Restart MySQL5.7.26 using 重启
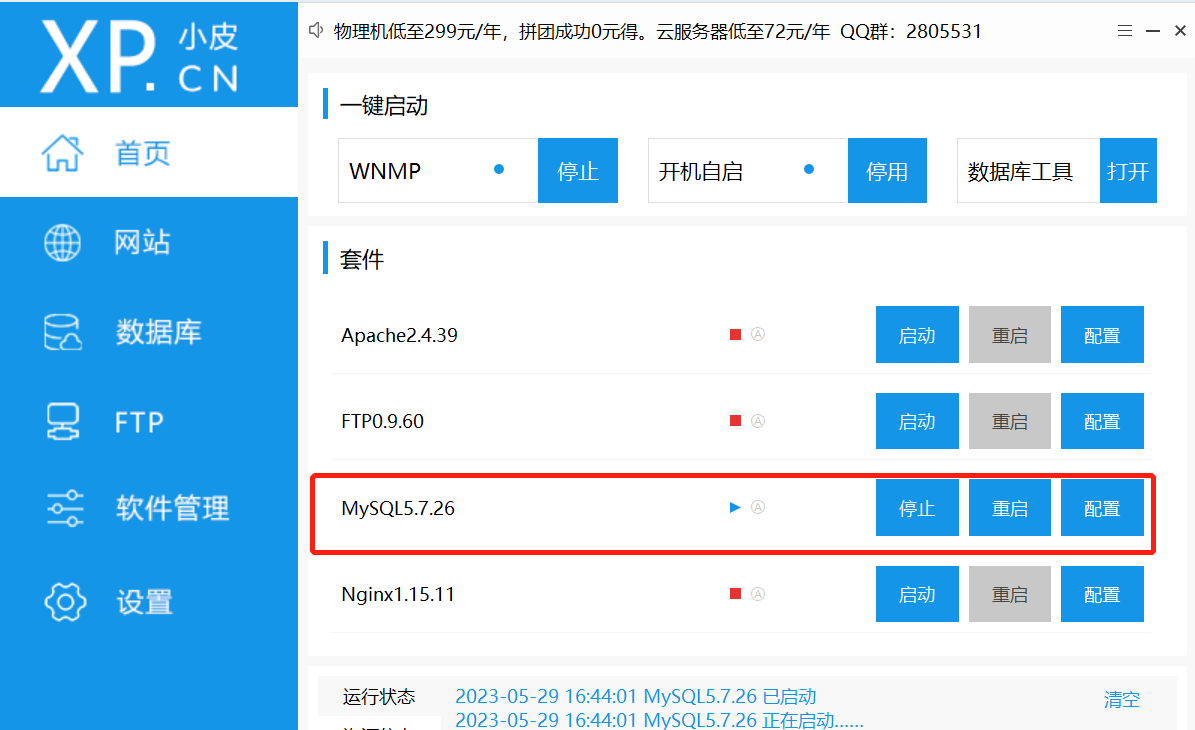Image resolution: width=1195 pixels, height=730 pixels. pos(1010,507)
